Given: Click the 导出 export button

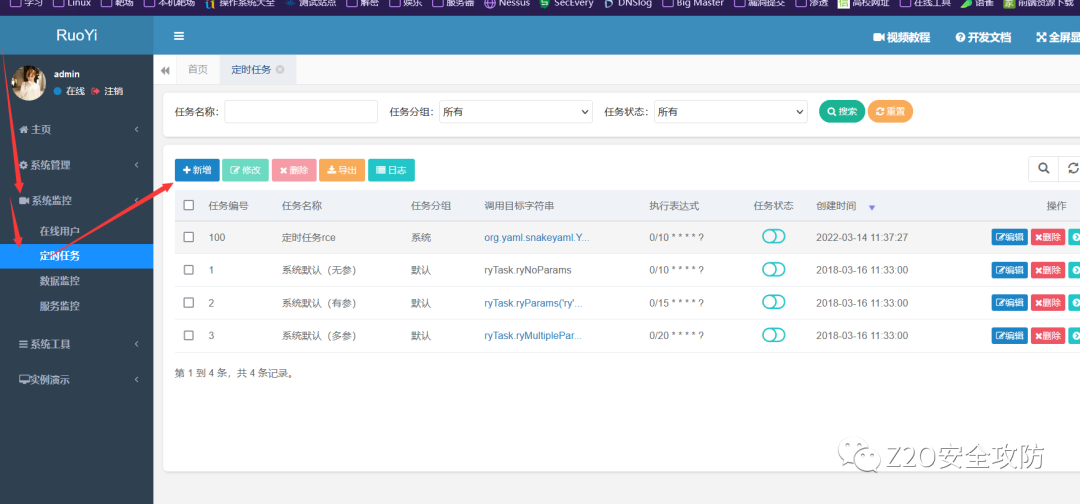Looking at the screenshot, I should (342, 170).
